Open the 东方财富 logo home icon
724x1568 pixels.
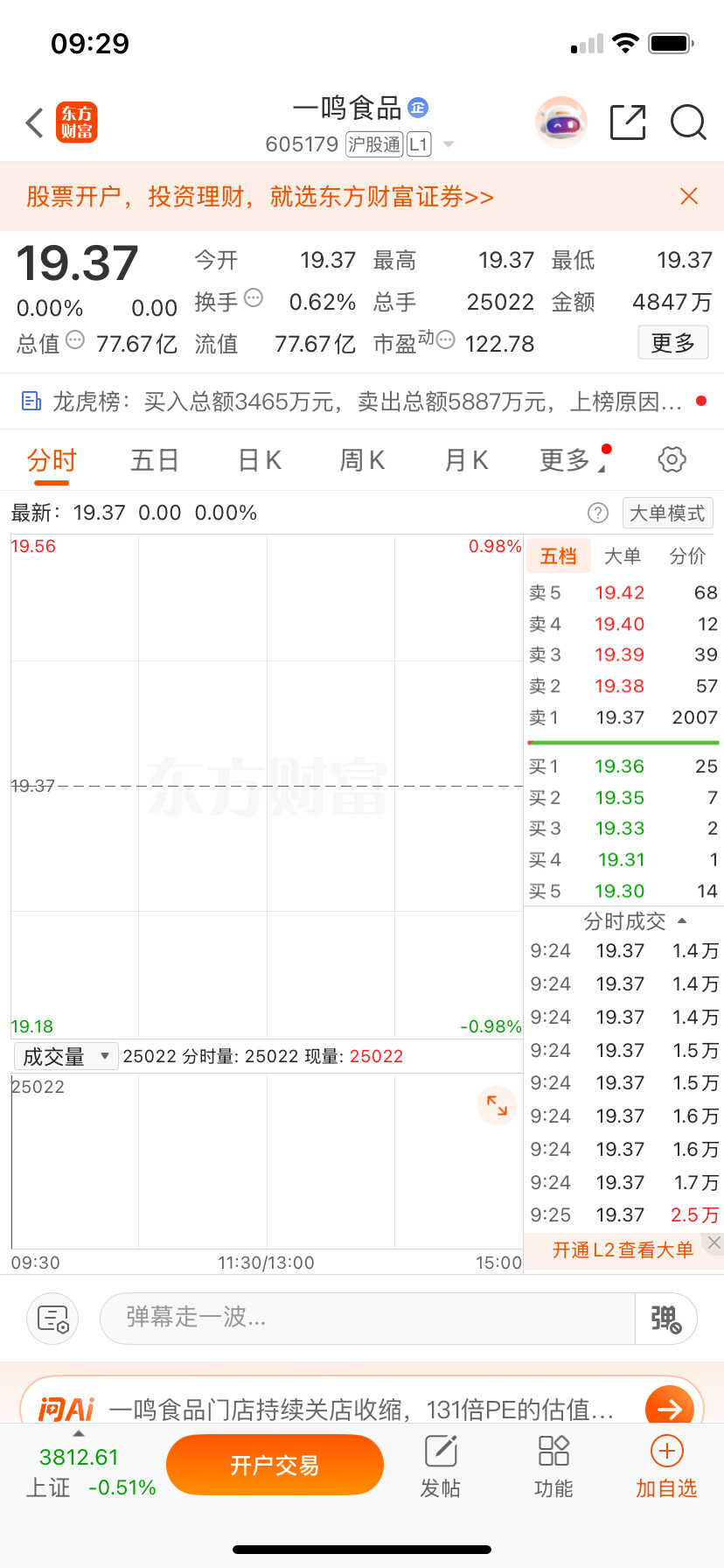click(77, 122)
